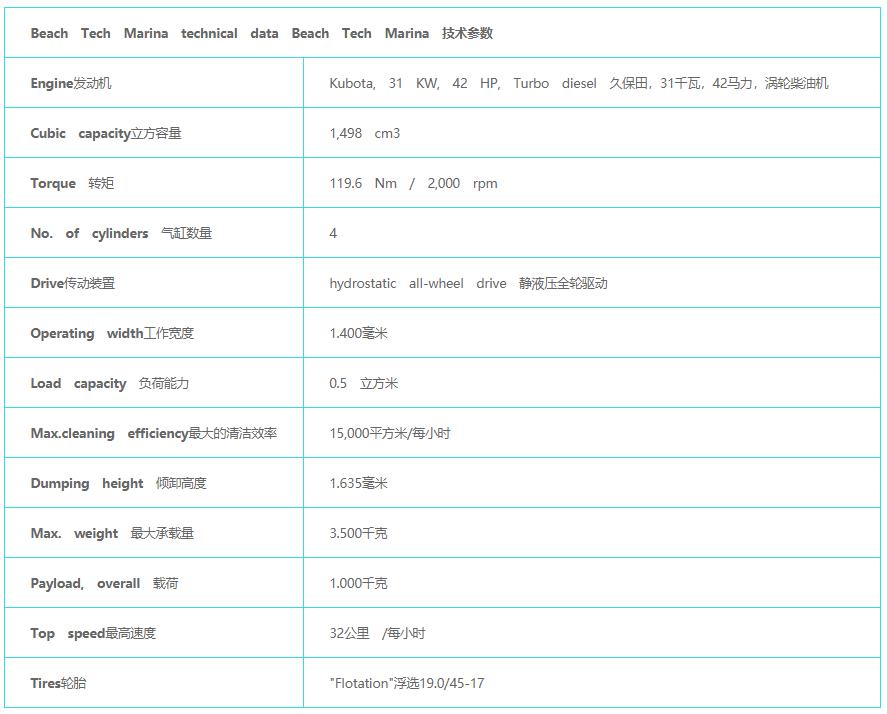
Task: Click the cylinders value 4
Action: click(333, 233)
